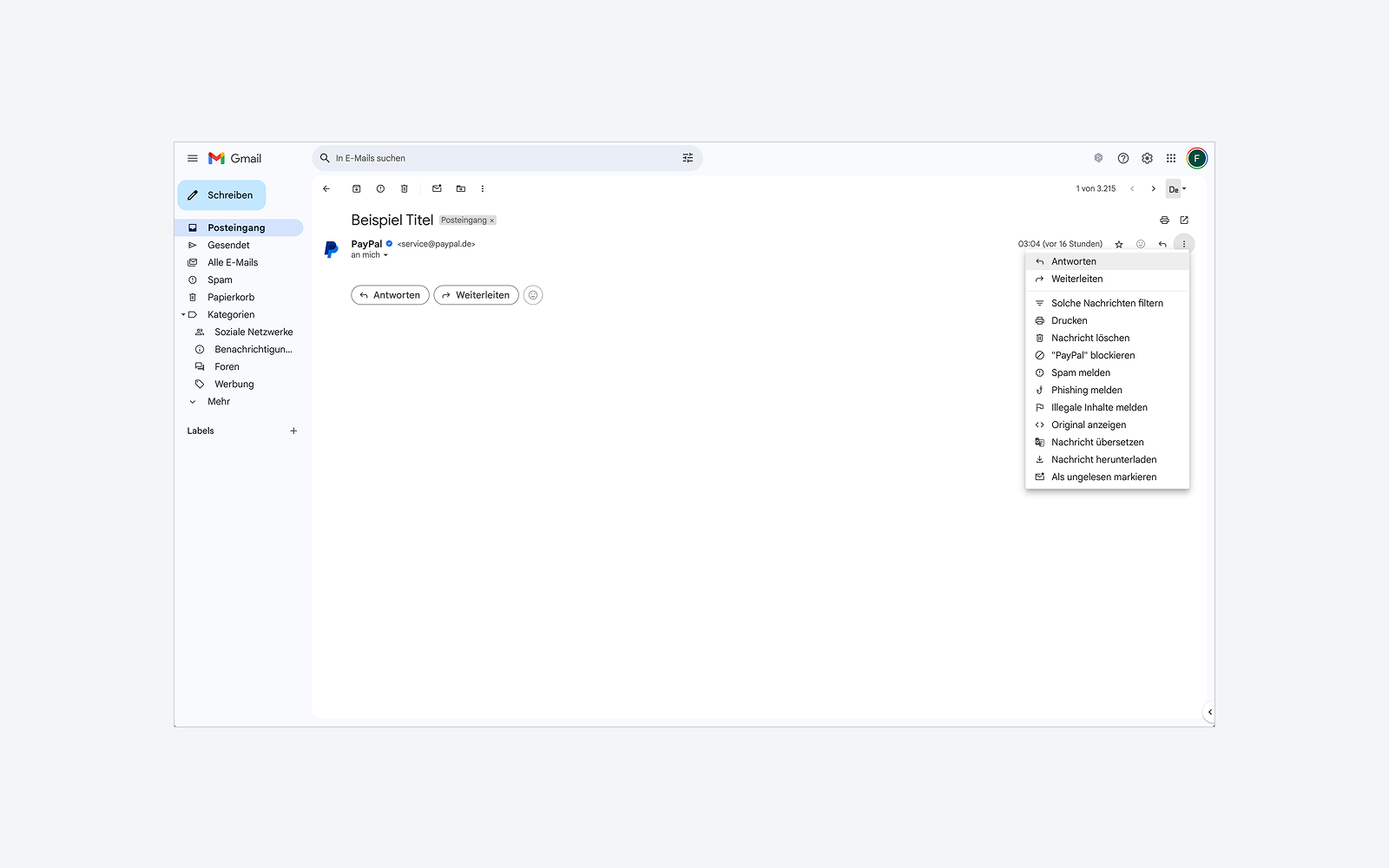The image size is (1389, 868).
Task: Choose Nachricht löschen from the menu
Action: point(1107,338)
